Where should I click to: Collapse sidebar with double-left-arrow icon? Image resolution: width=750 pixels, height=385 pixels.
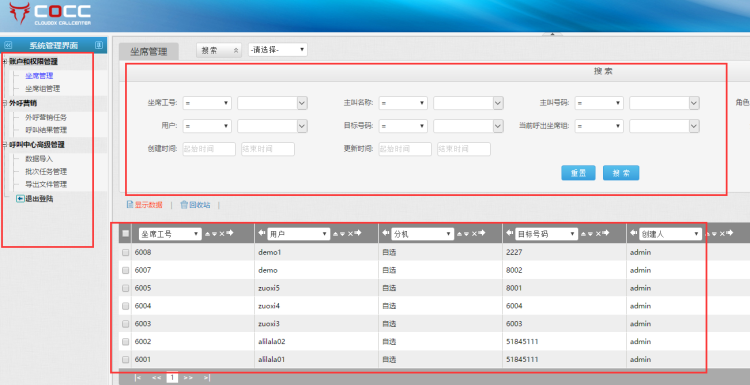pos(8,45)
